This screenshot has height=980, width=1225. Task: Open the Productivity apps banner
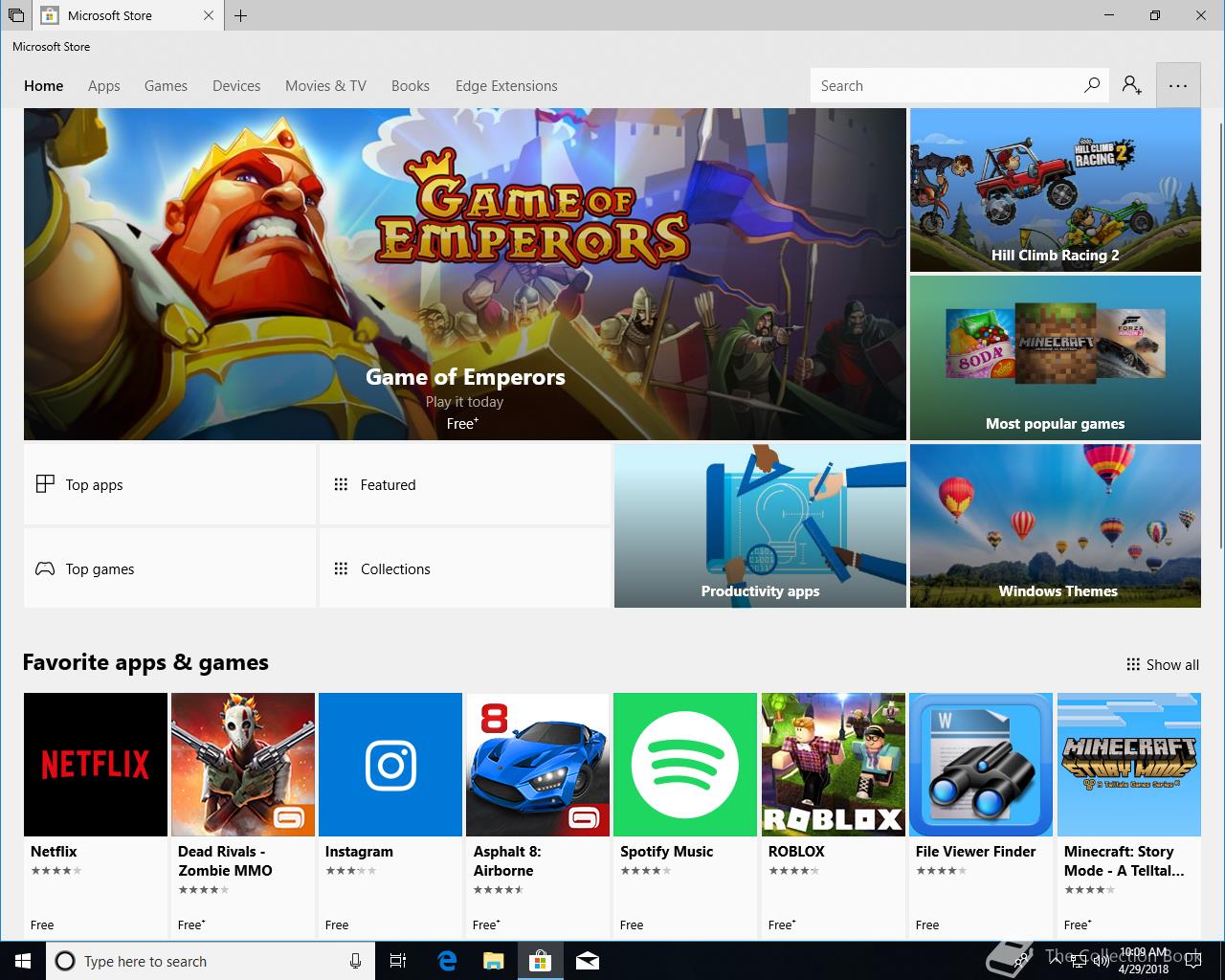tap(760, 525)
